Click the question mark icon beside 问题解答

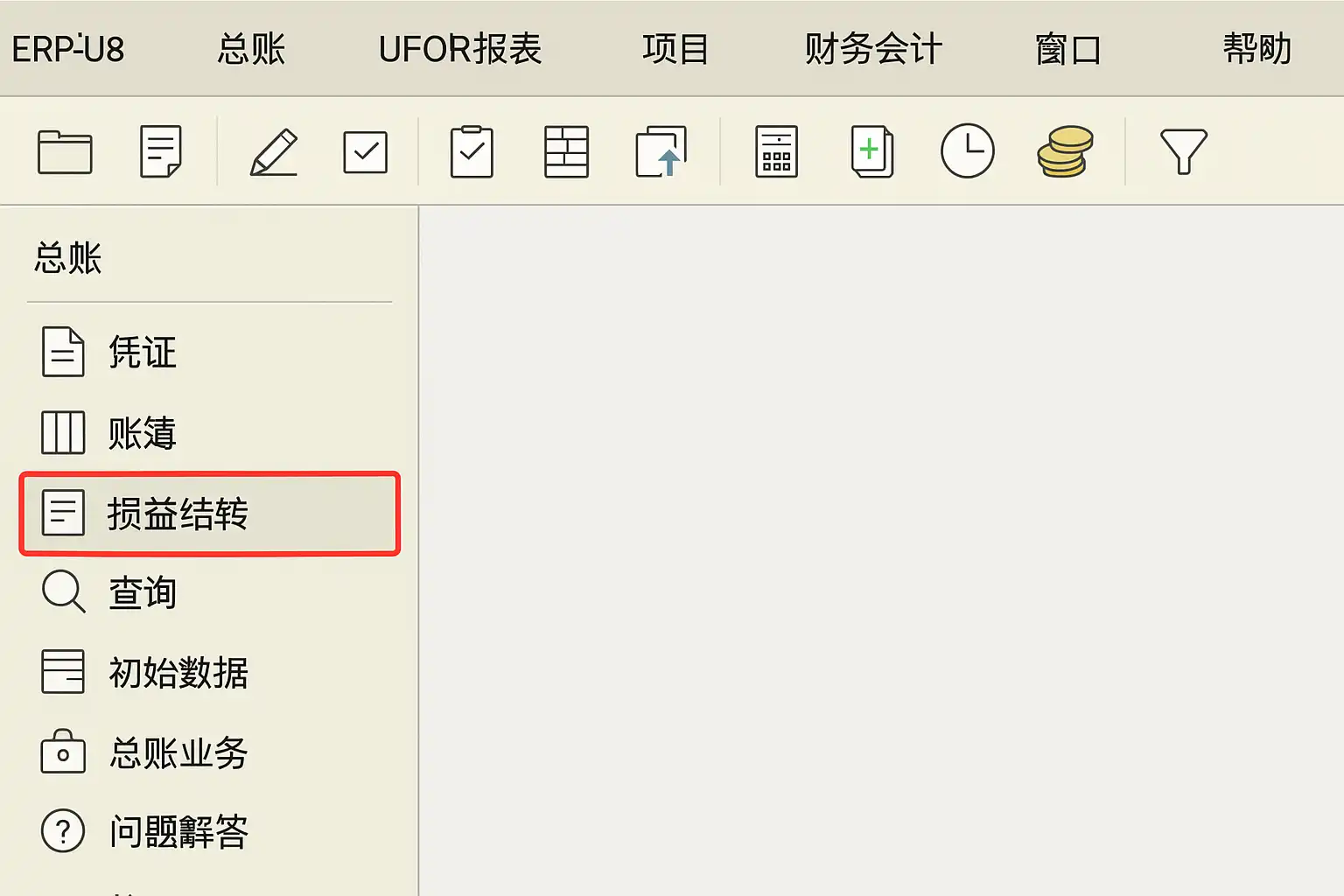pyautogui.click(x=63, y=830)
